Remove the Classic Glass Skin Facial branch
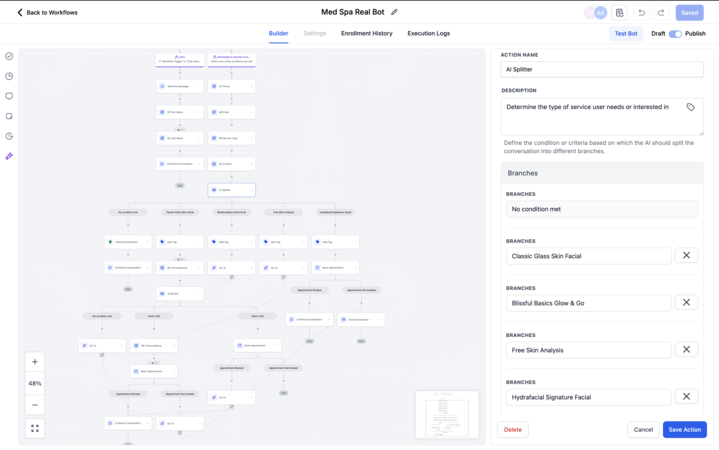Viewport: 719px width, 450px height. point(686,255)
